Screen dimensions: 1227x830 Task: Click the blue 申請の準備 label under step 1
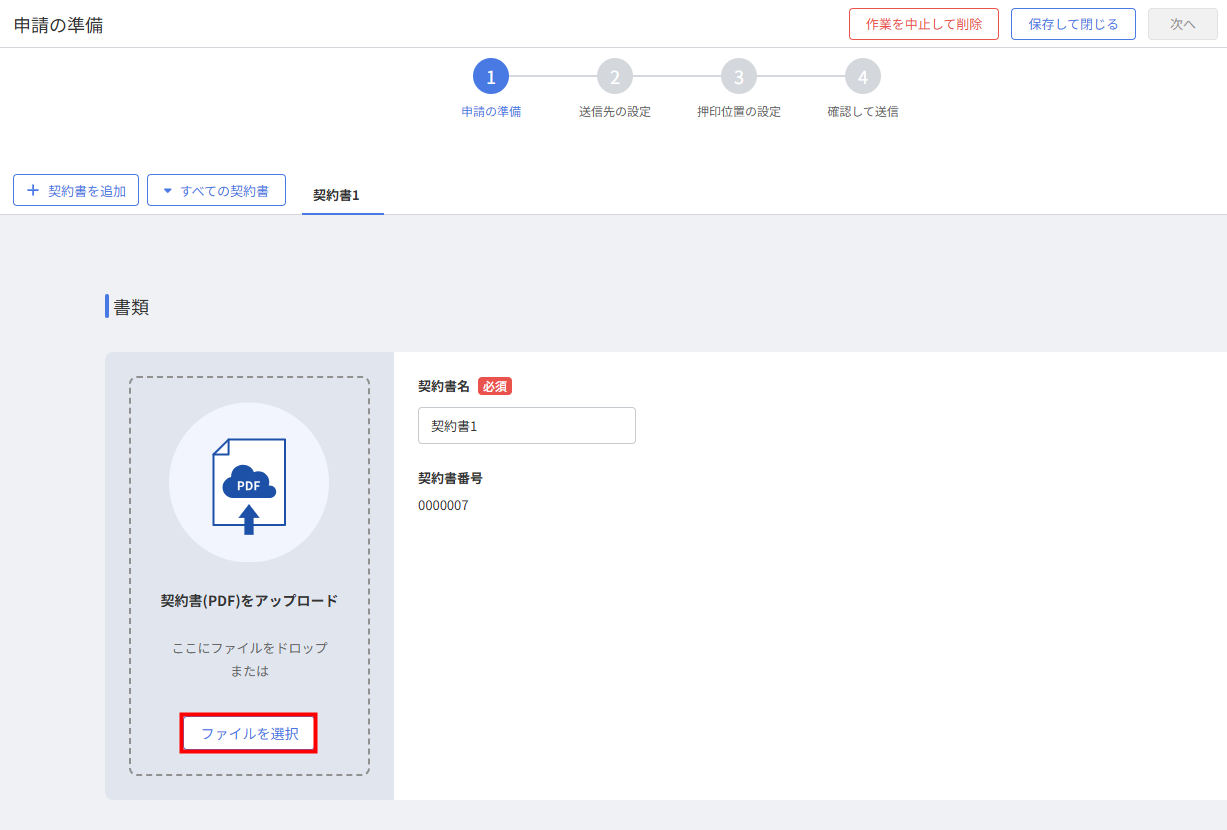491,112
